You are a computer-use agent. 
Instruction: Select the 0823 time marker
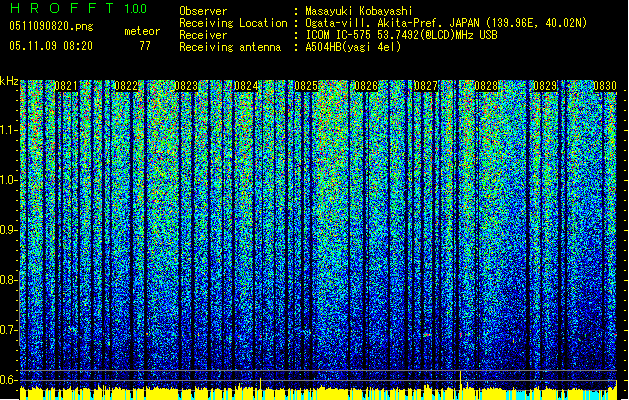click(185, 87)
